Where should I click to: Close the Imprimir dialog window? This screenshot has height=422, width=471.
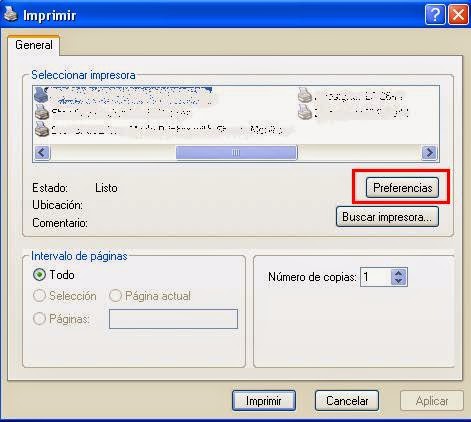tap(458, 15)
